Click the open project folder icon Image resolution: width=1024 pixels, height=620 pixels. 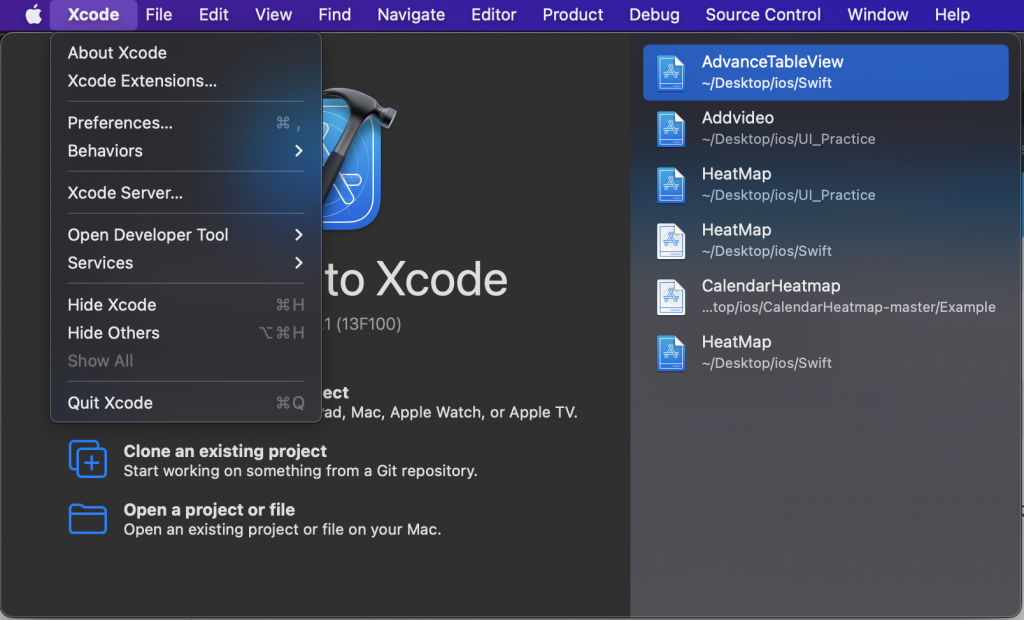(x=88, y=519)
